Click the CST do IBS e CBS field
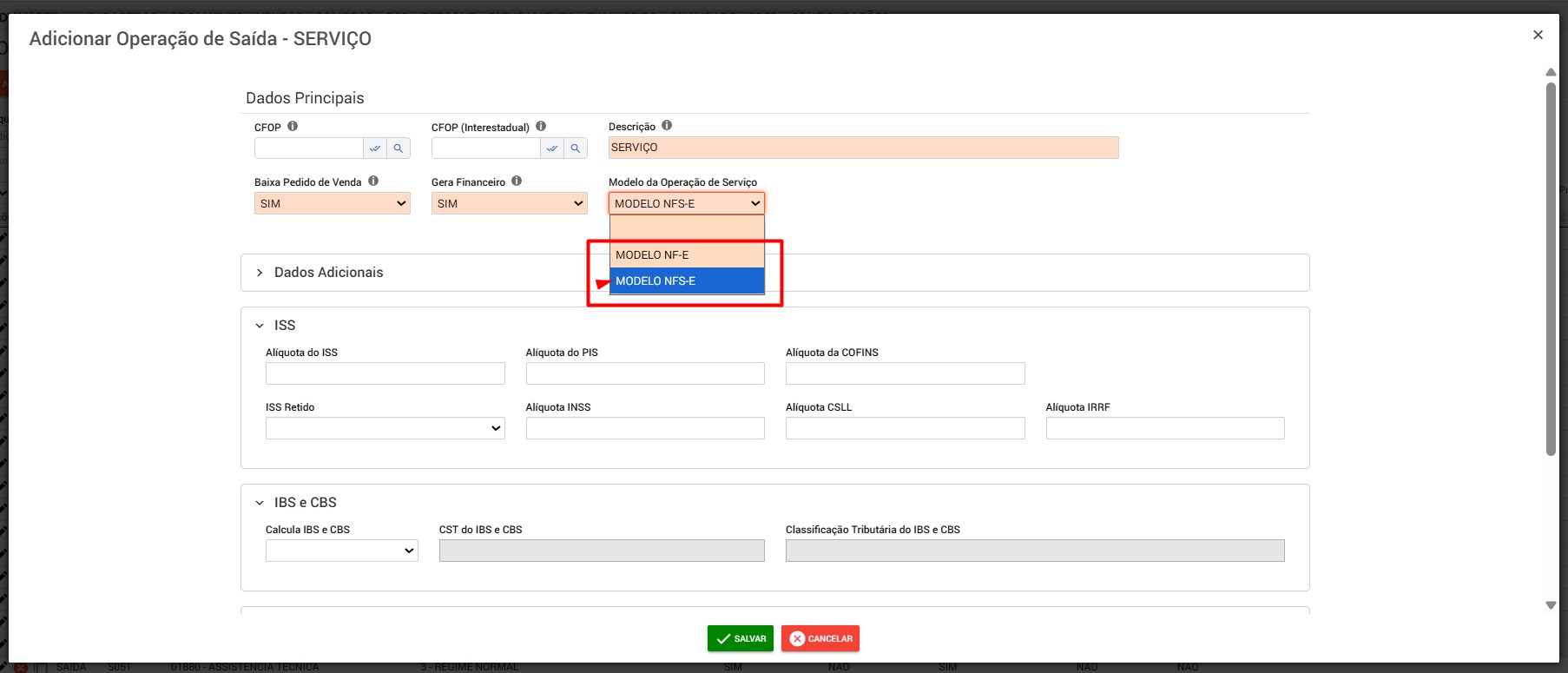This screenshot has width=1568, height=673. coord(602,551)
